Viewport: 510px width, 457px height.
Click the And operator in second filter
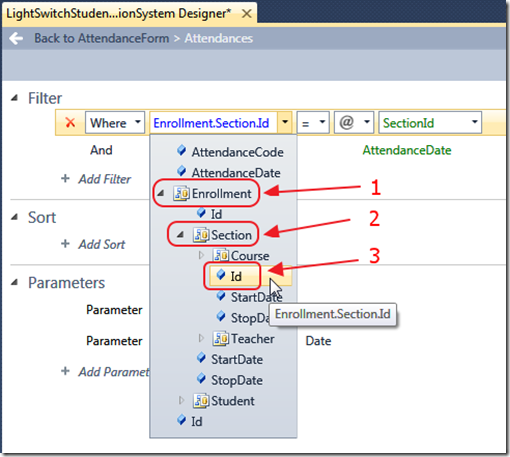tap(101, 150)
